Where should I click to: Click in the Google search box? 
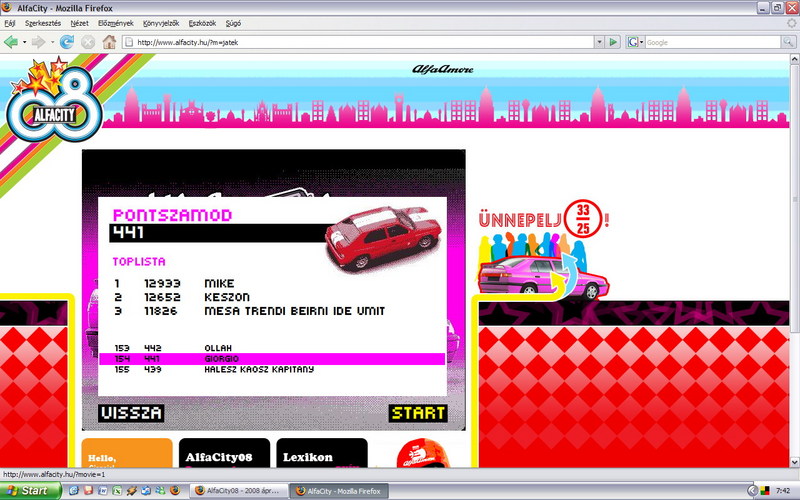(712, 42)
